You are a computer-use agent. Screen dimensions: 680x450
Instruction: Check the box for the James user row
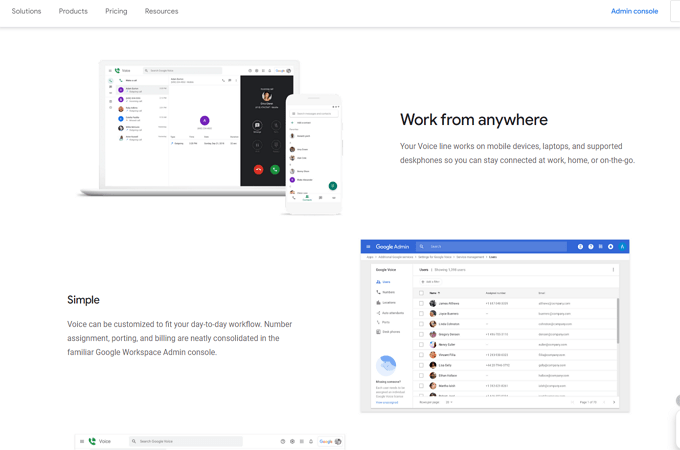[x=421, y=303]
